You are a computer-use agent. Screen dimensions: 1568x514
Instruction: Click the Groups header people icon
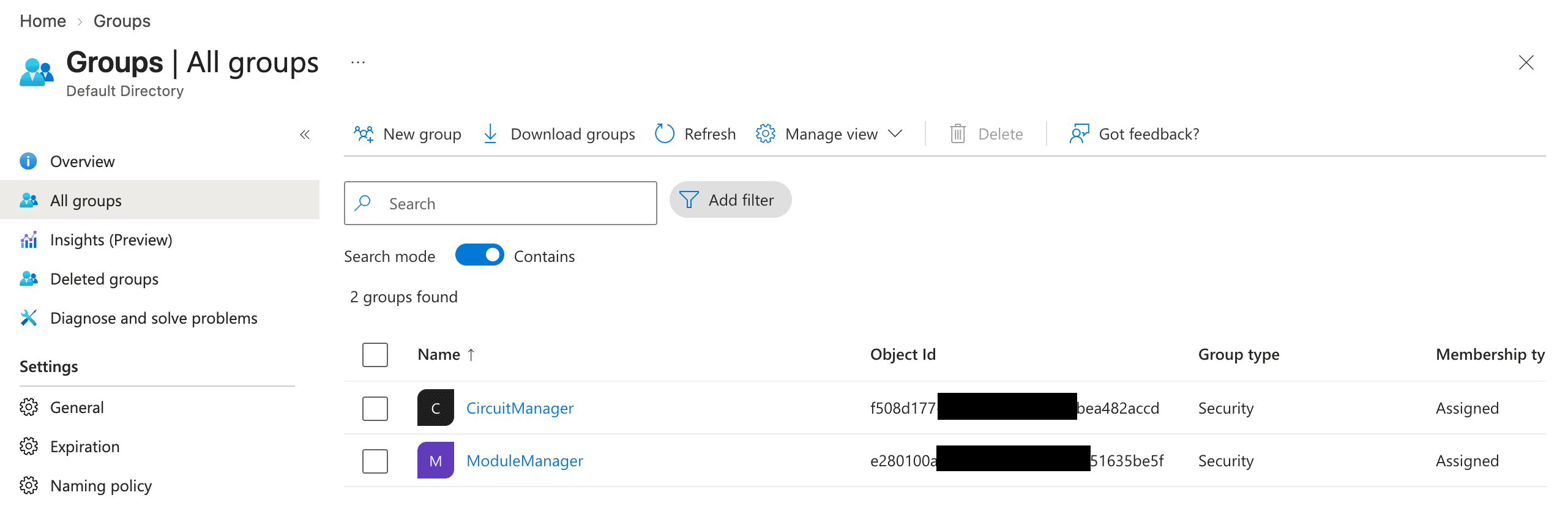point(37,73)
